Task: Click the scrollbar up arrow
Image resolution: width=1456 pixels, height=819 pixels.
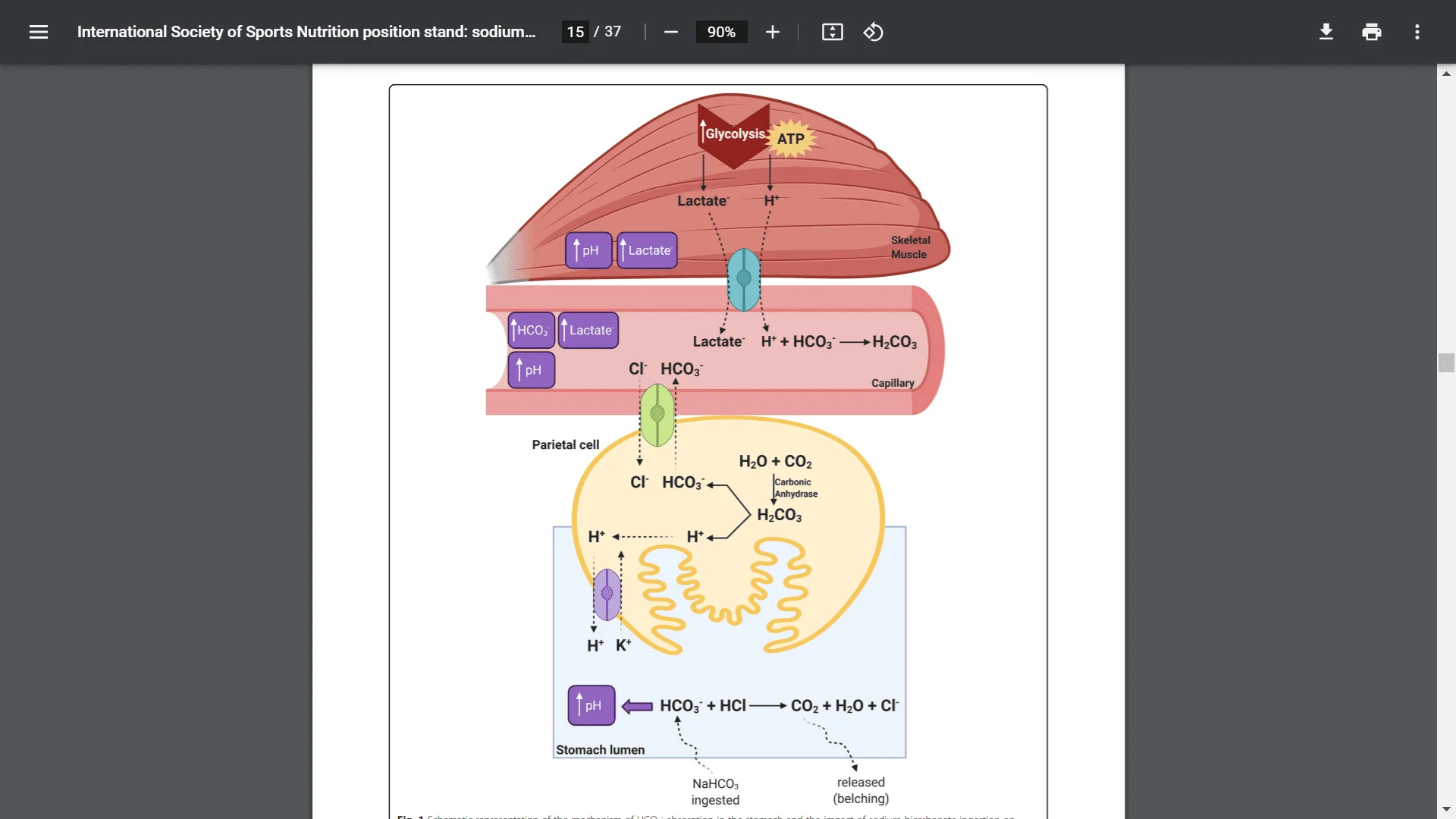Action: click(x=1446, y=74)
